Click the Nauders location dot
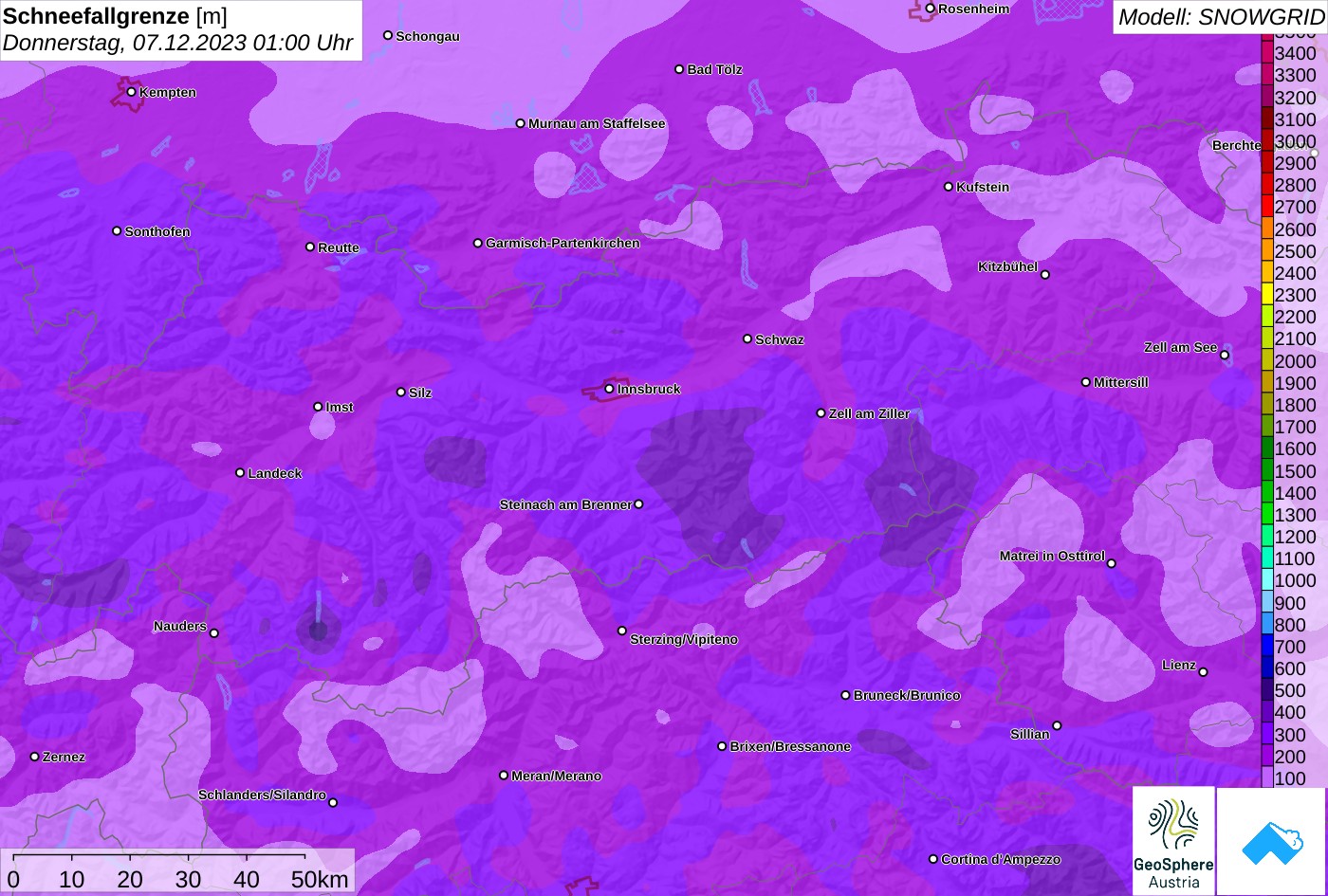 214,633
